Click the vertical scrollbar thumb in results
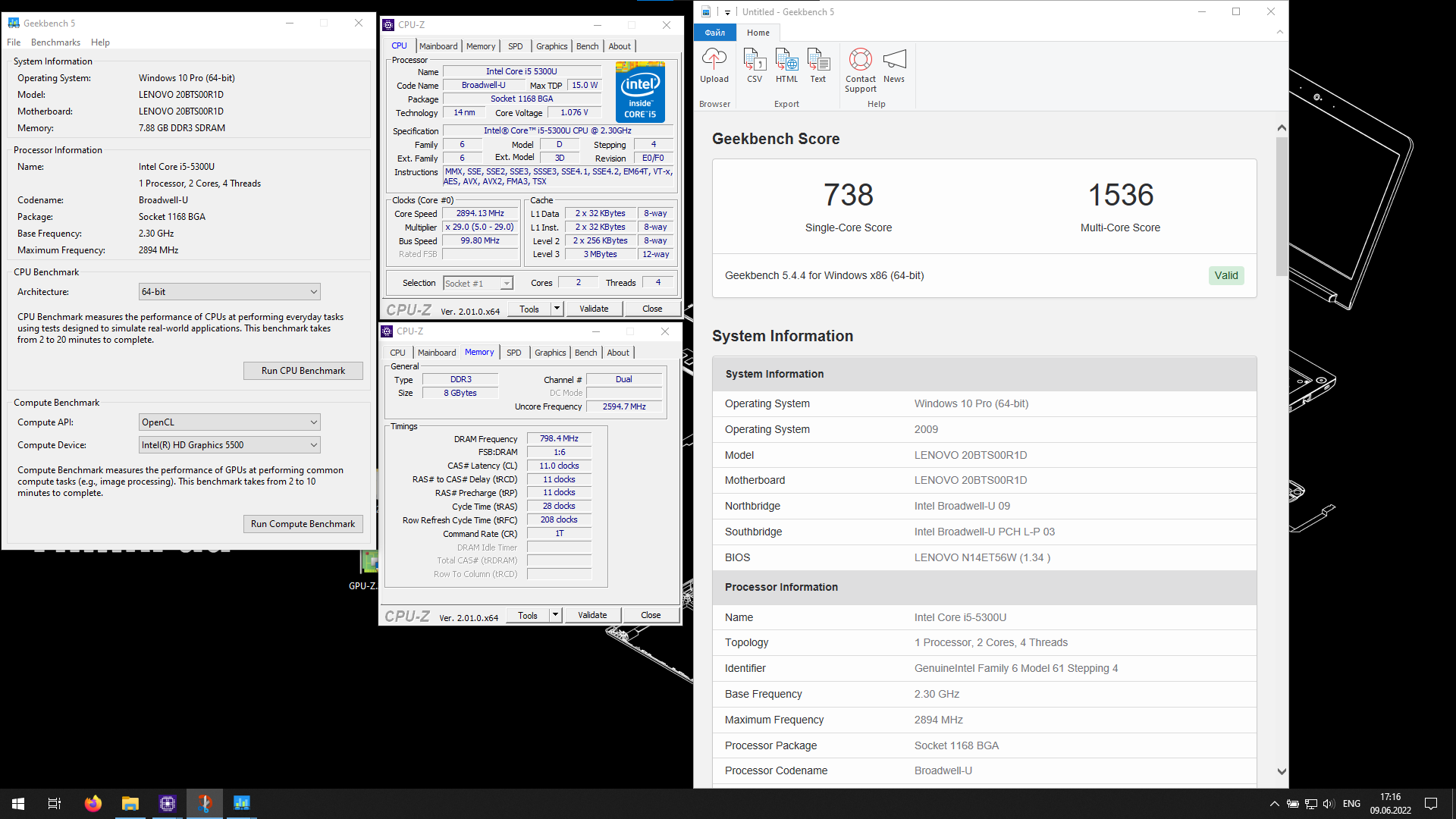 (x=1282, y=206)
